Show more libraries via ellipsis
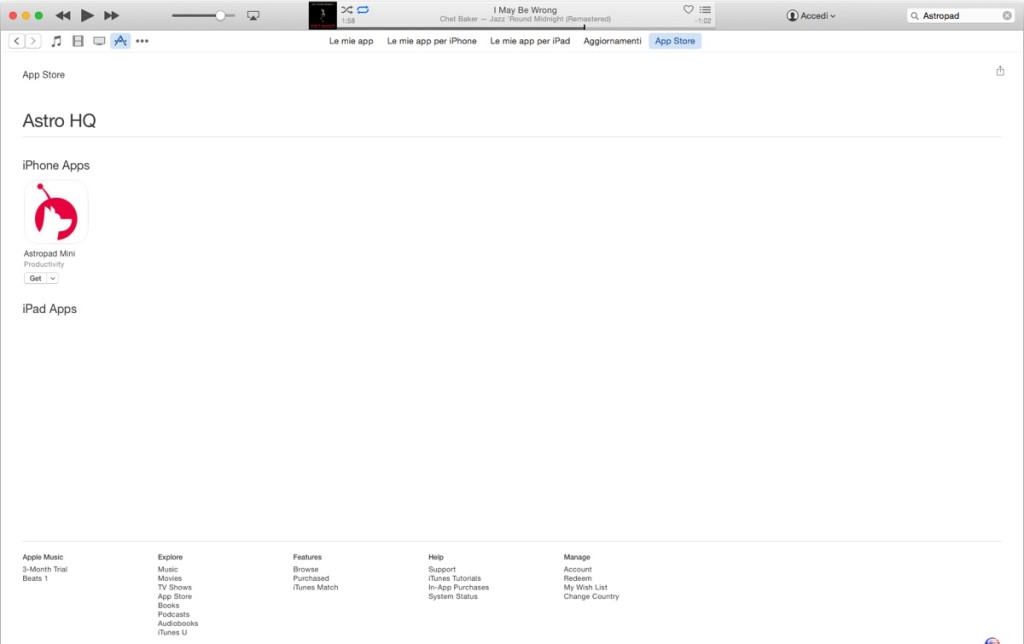 [142, 41]
